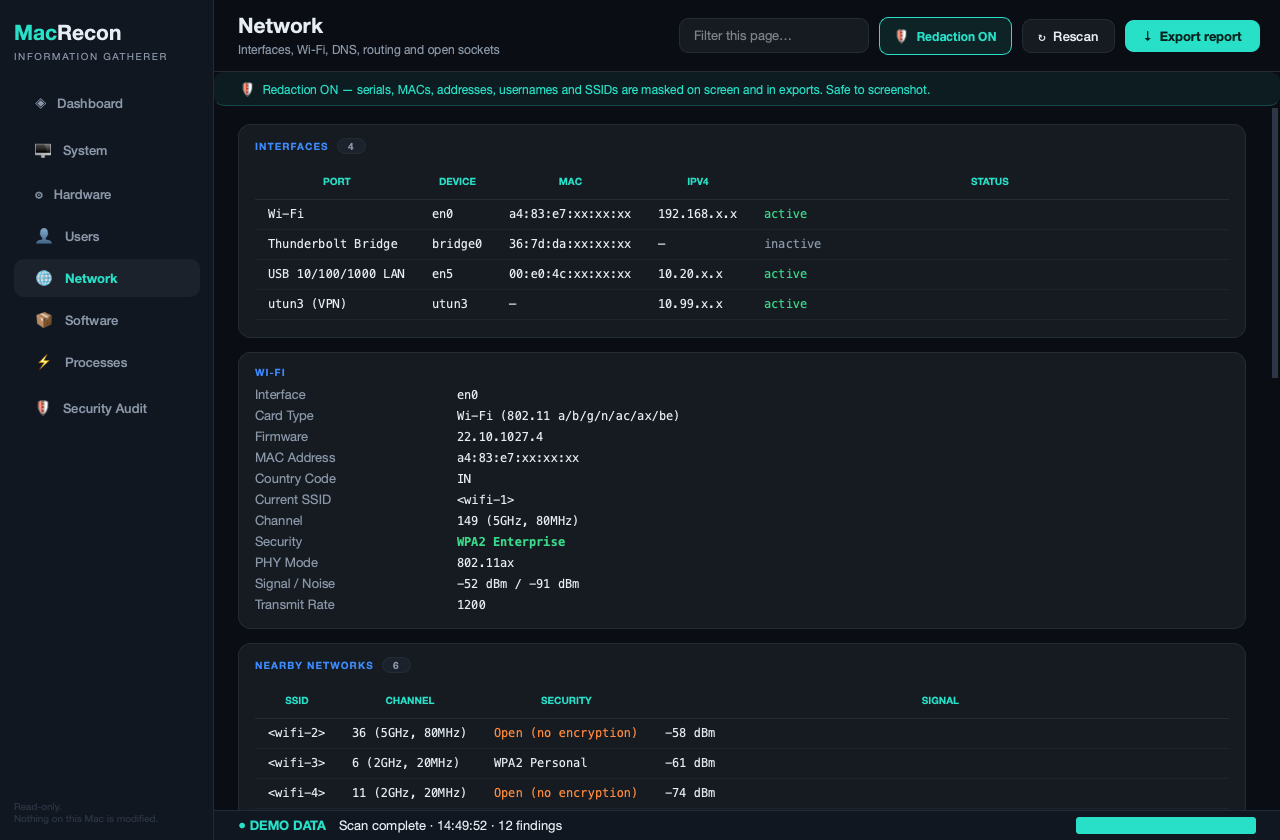Click the WPA2 Personal security cell
This screenshot has width=1280, height=840.
541,763
